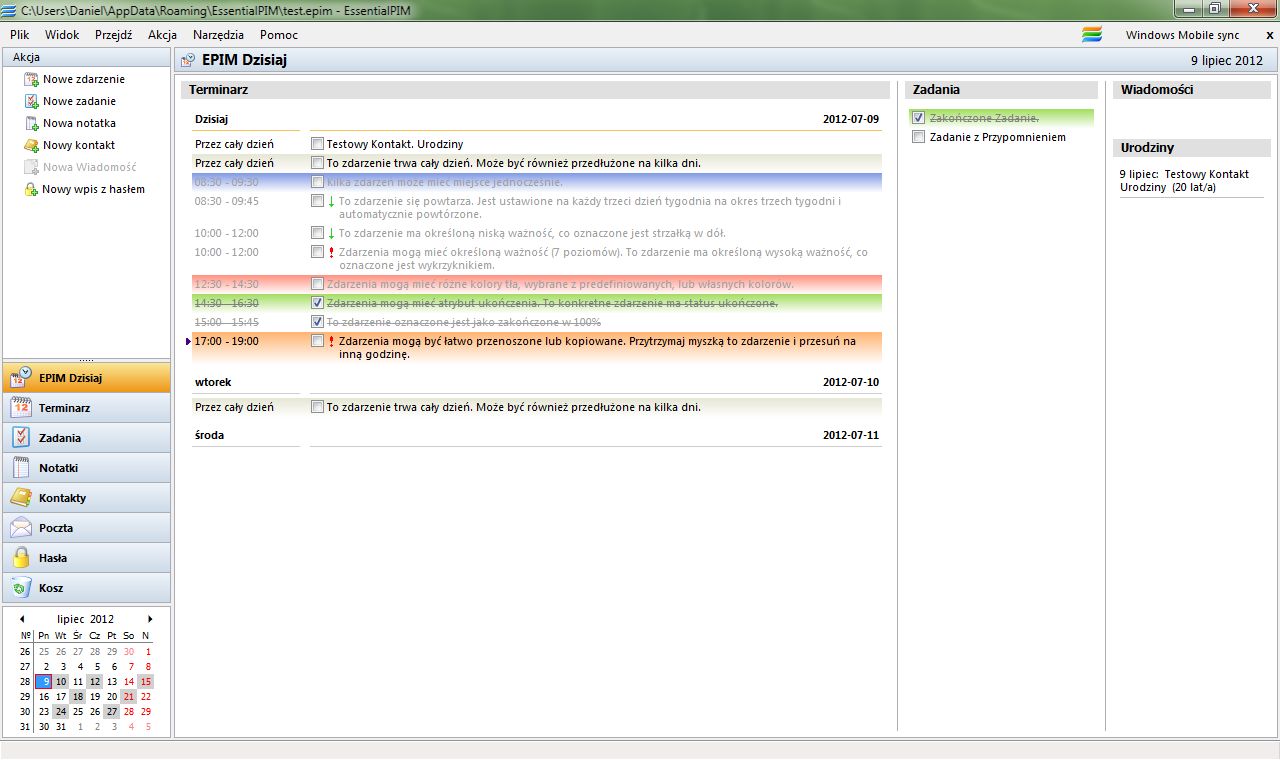This screenshot has width=1280, height=760.
Task: Click green arrow on 08:30 - 09:45 event
Action: [x=331, y=202]
